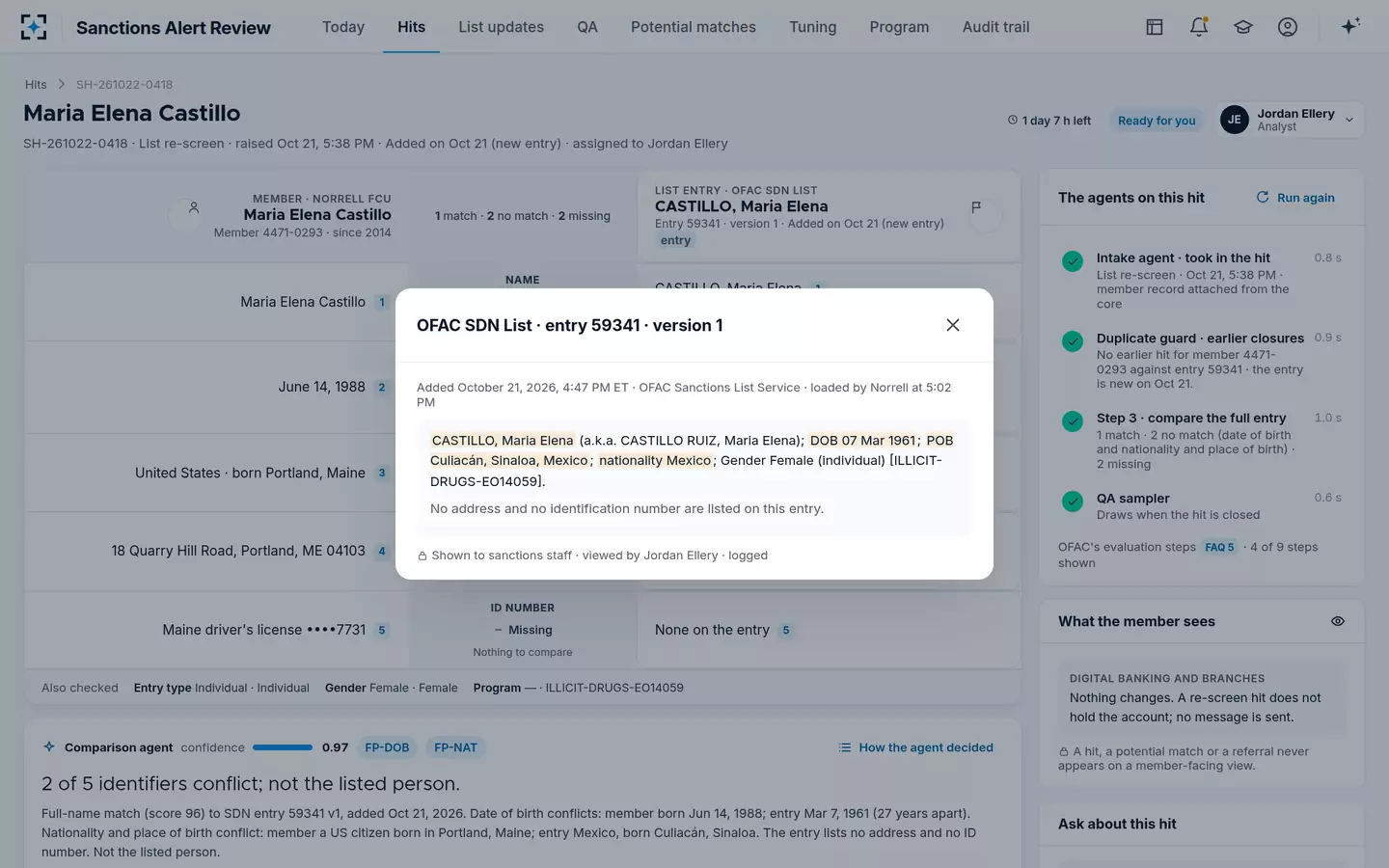The height and width of the screenshot is (868, 1389).
Task: Switch to the Today tab
Action: click(343, 27)
